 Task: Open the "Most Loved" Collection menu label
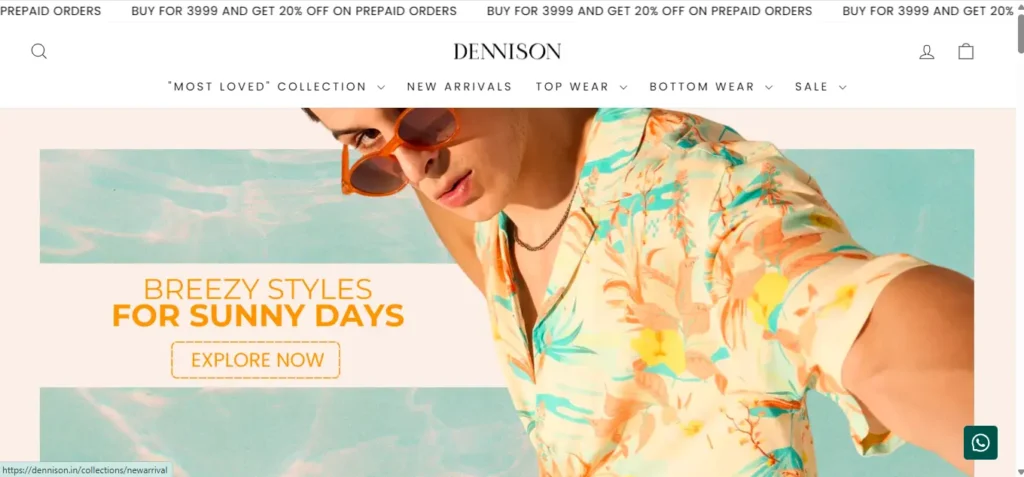[267, 87]
